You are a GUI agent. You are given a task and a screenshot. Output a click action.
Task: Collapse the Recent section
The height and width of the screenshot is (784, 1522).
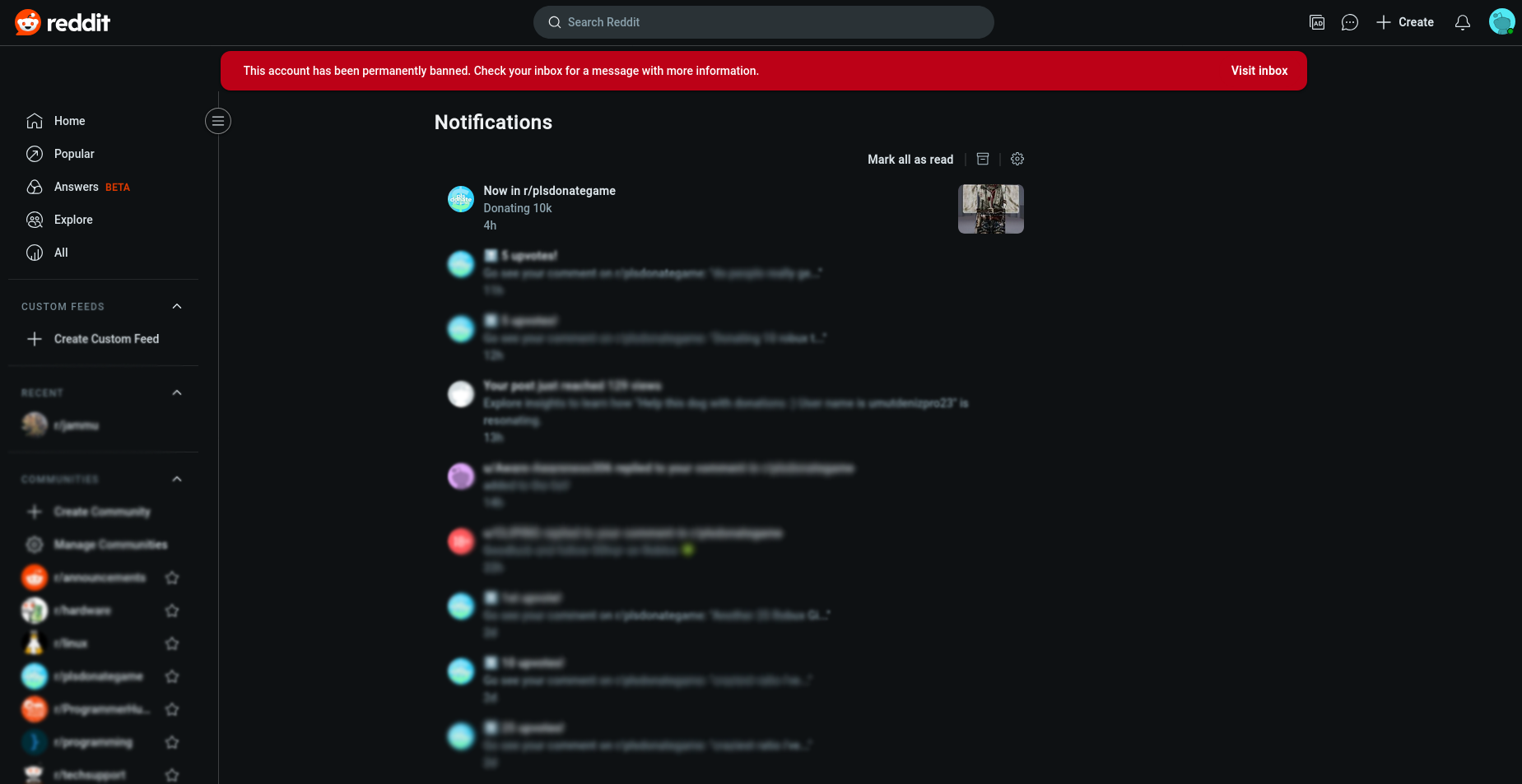(177, 392)
